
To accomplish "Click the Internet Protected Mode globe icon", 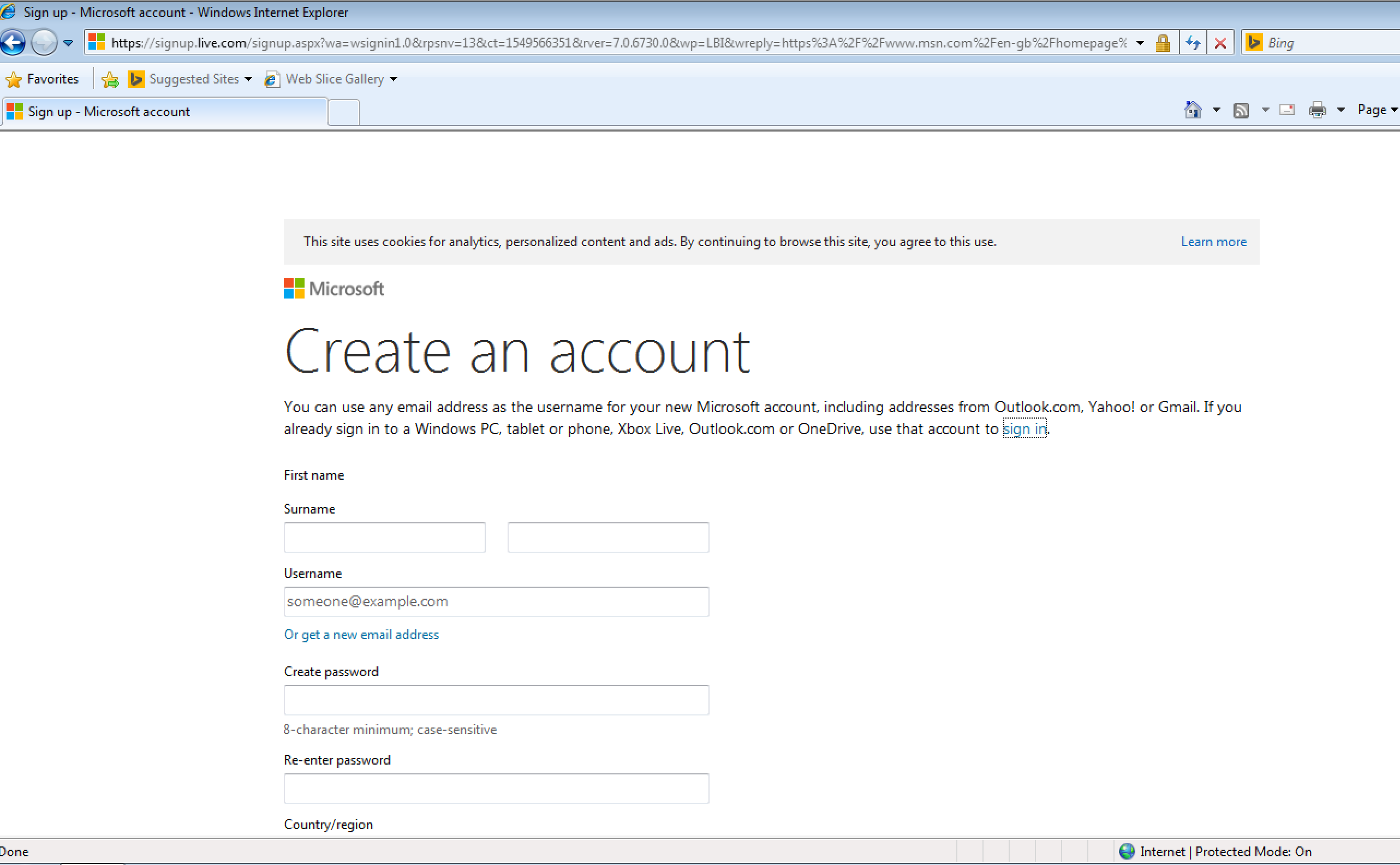I will (1127, 852).
